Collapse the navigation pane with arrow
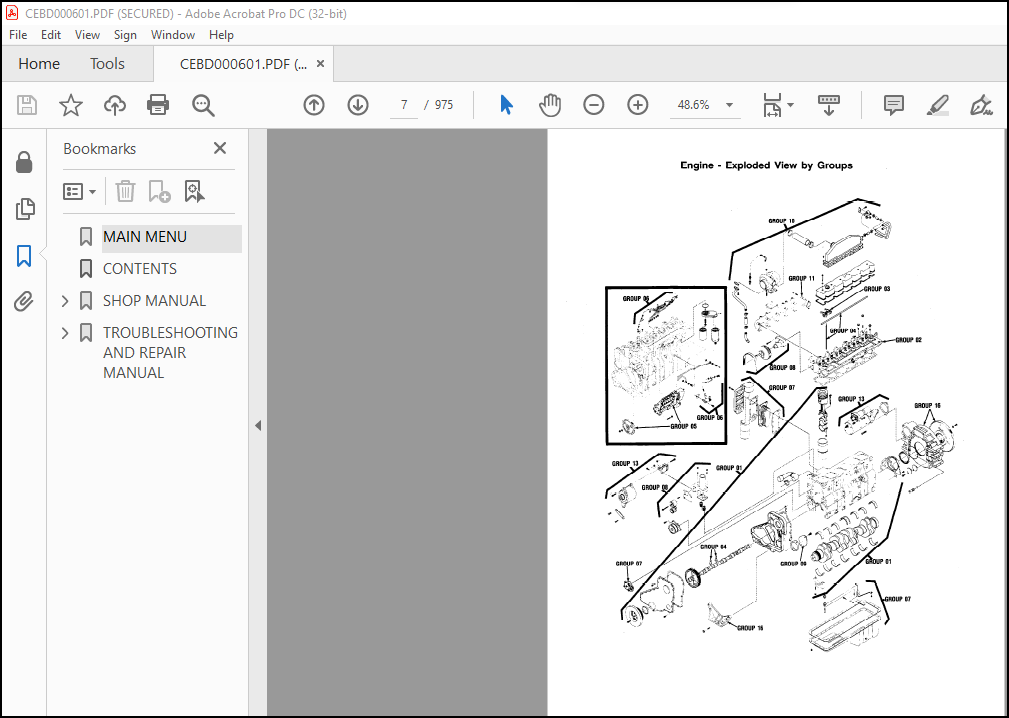 [258, 425]
